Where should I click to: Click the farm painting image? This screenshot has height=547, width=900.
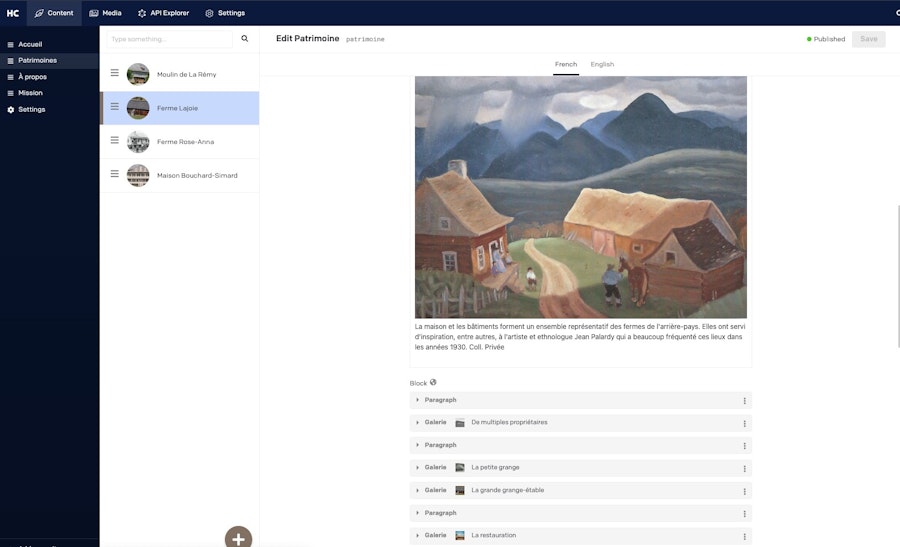coord(581,197)
